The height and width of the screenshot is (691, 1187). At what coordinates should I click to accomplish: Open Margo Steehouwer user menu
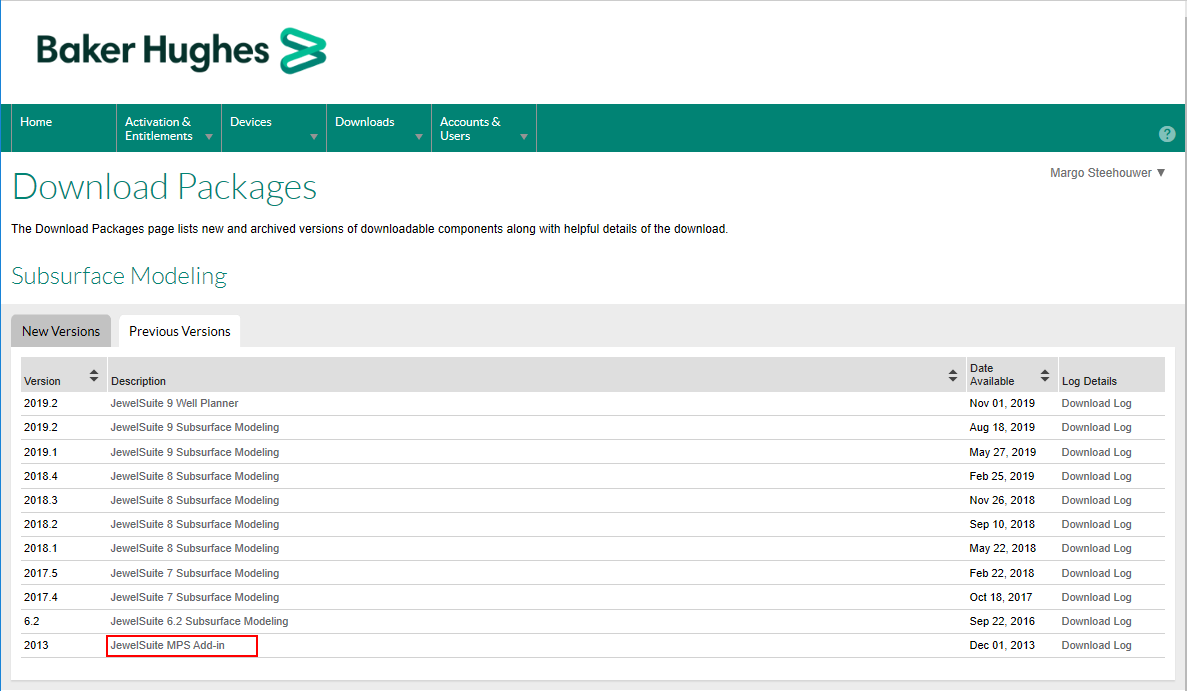click(x=1107, y=173)
